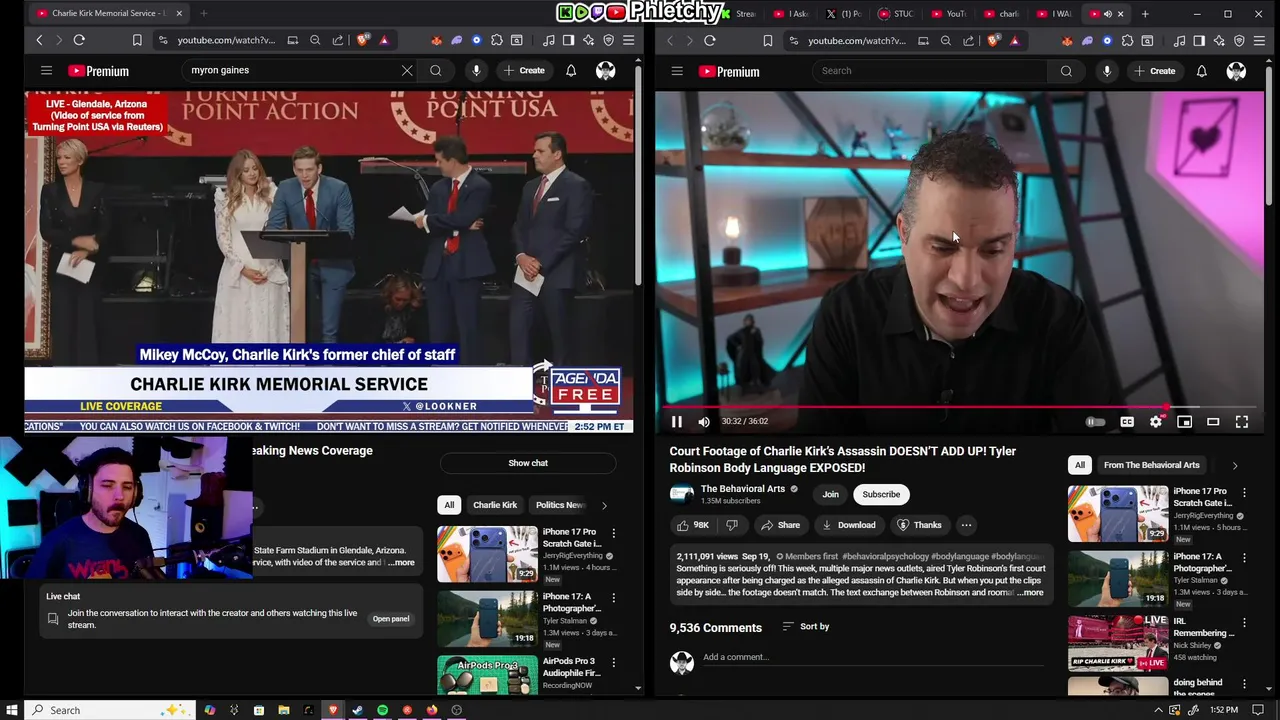This screenshot has width=1280, height=720.
Task: Go to YouTube Premium home in left window
Action: pyautogui.click(x=98, y=71)
